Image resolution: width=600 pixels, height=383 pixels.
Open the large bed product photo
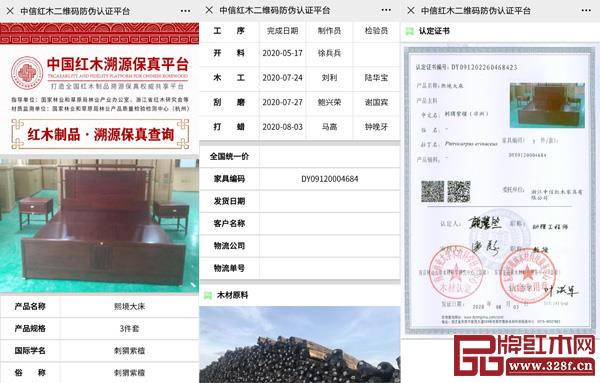(x=99, y=226)
